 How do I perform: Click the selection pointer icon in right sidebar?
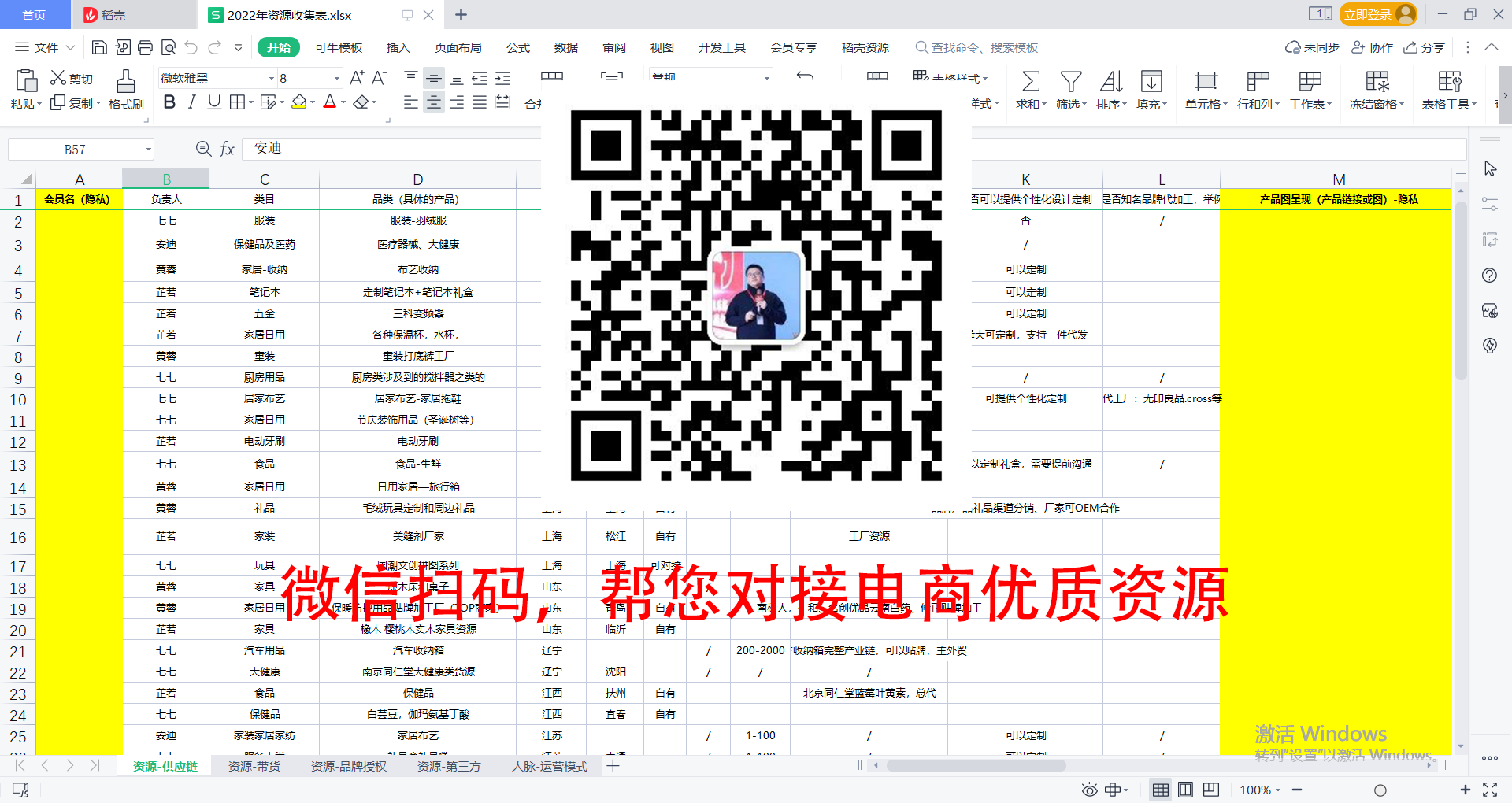coord(1490,168)
